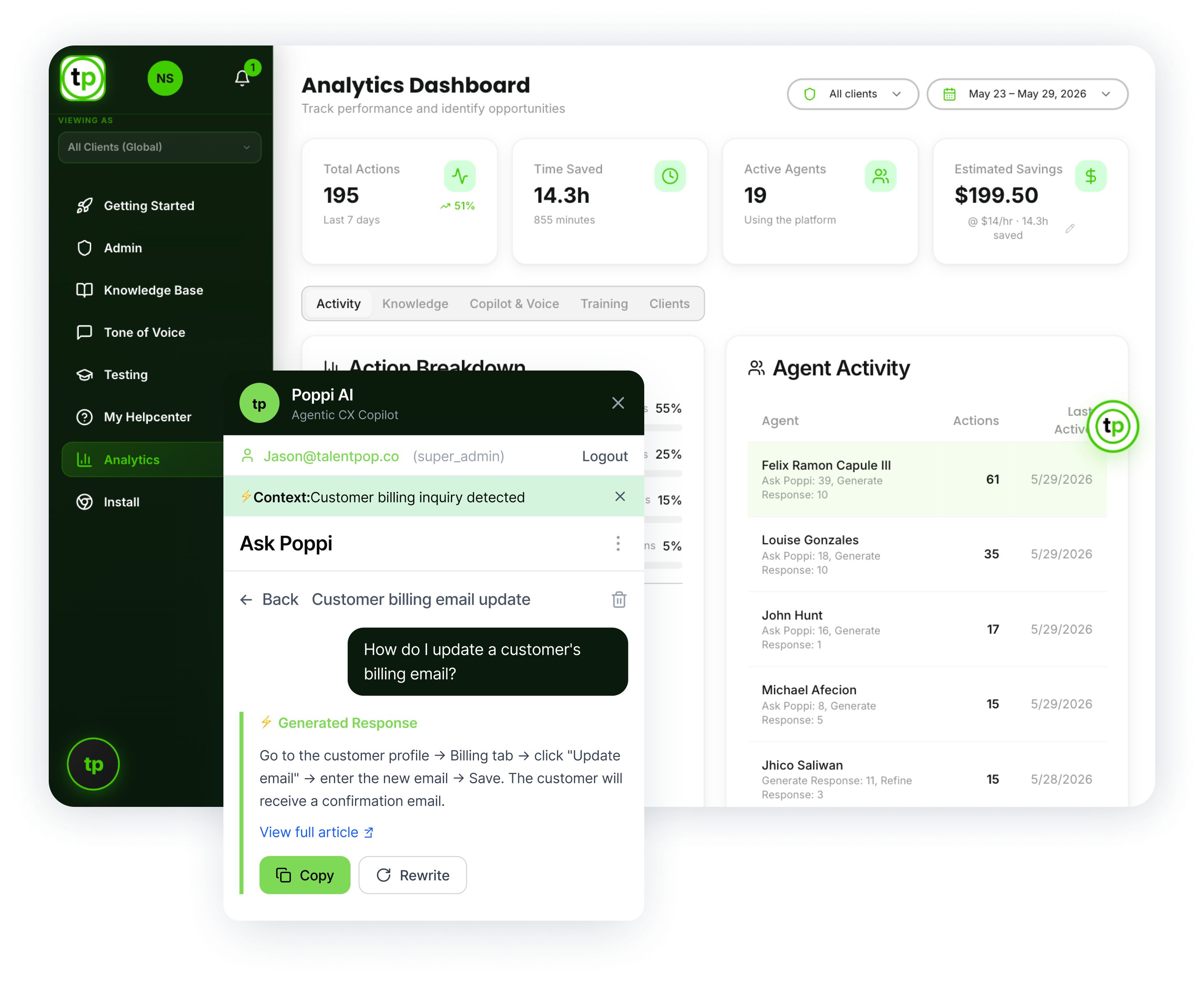Edit hourly rate with pencil icon
1204x984 pixels.
(x=1070, y=228)
